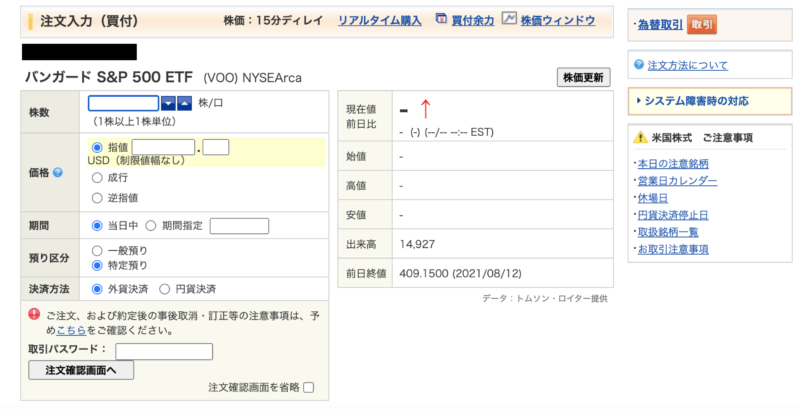This screenshot has width=800, height=409.
Task: Open the 本日の注意銘柄 link
Action: click(673, 164)
